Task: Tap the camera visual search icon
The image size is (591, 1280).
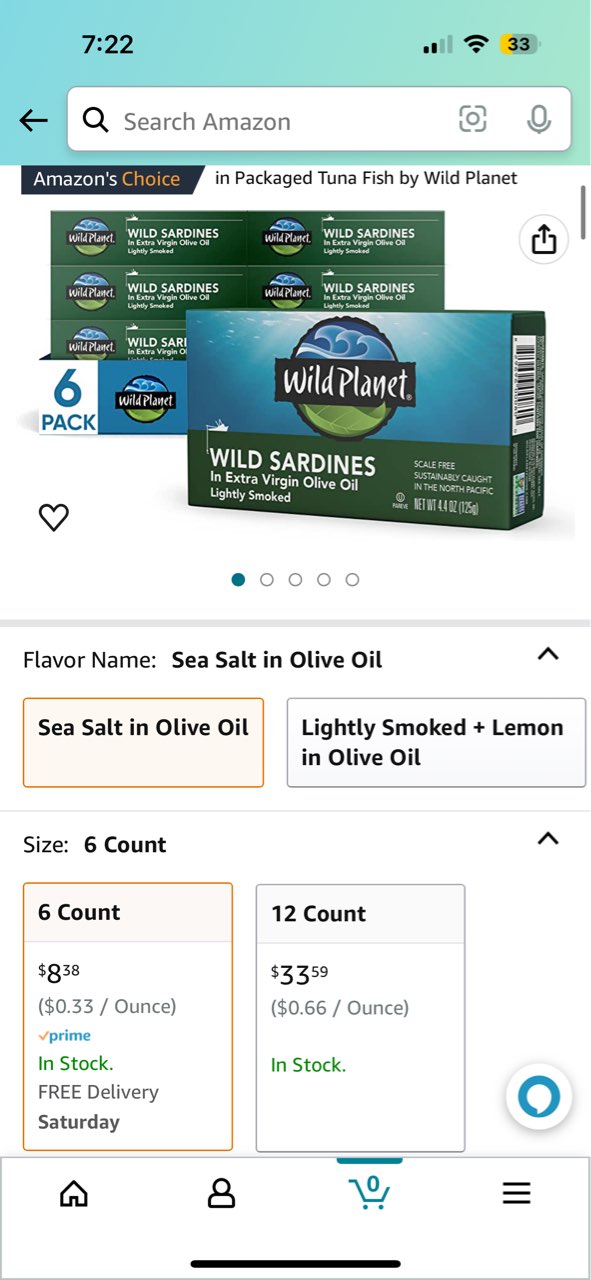Action: (473, 120)
